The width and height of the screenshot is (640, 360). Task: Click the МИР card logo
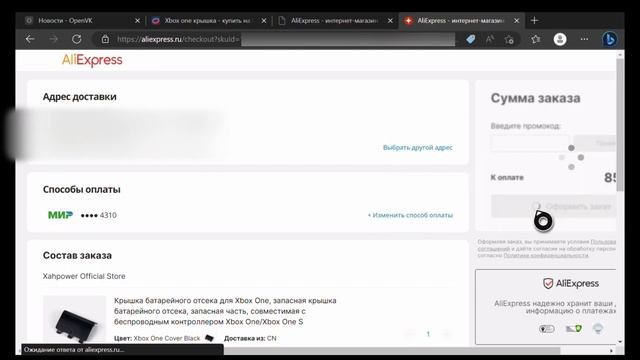(60, 215)
